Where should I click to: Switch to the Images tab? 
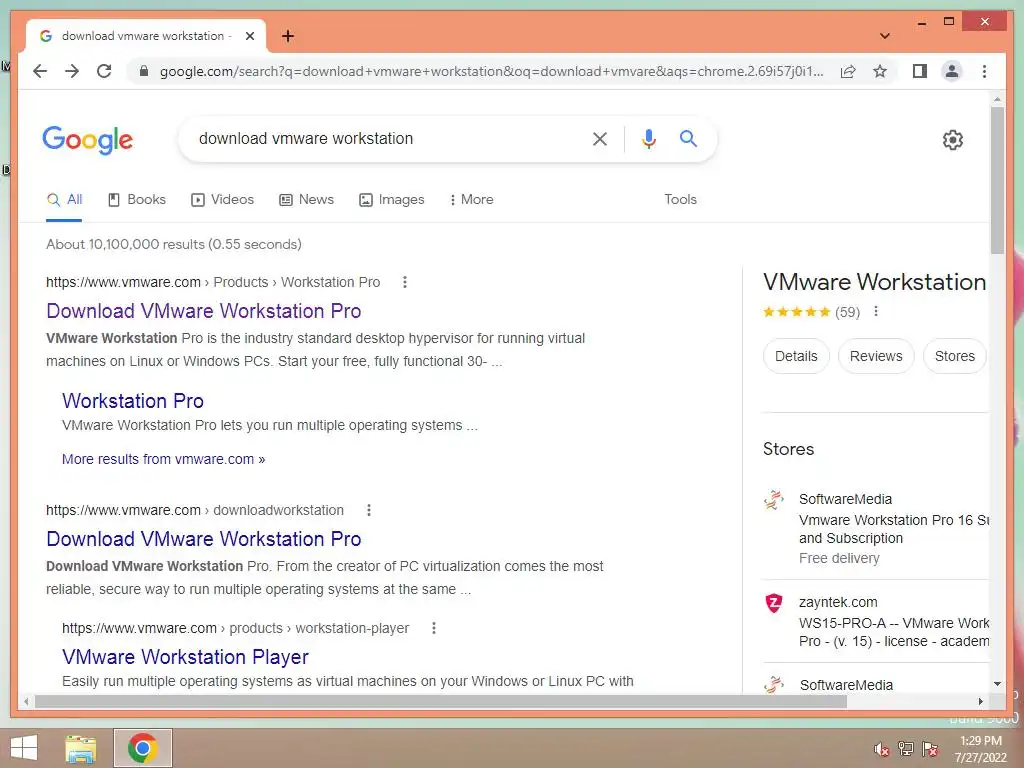(x=392, y=200)
